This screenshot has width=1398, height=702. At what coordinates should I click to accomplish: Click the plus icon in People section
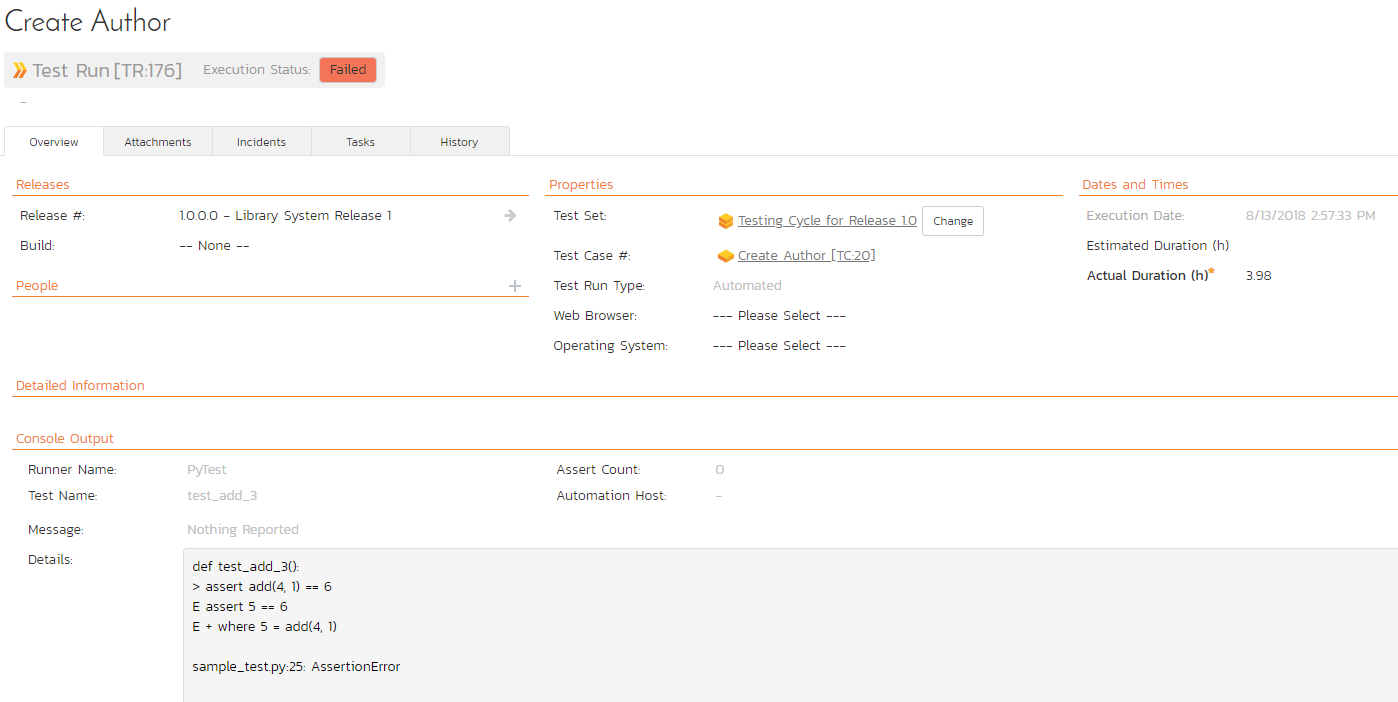(515, 286)
